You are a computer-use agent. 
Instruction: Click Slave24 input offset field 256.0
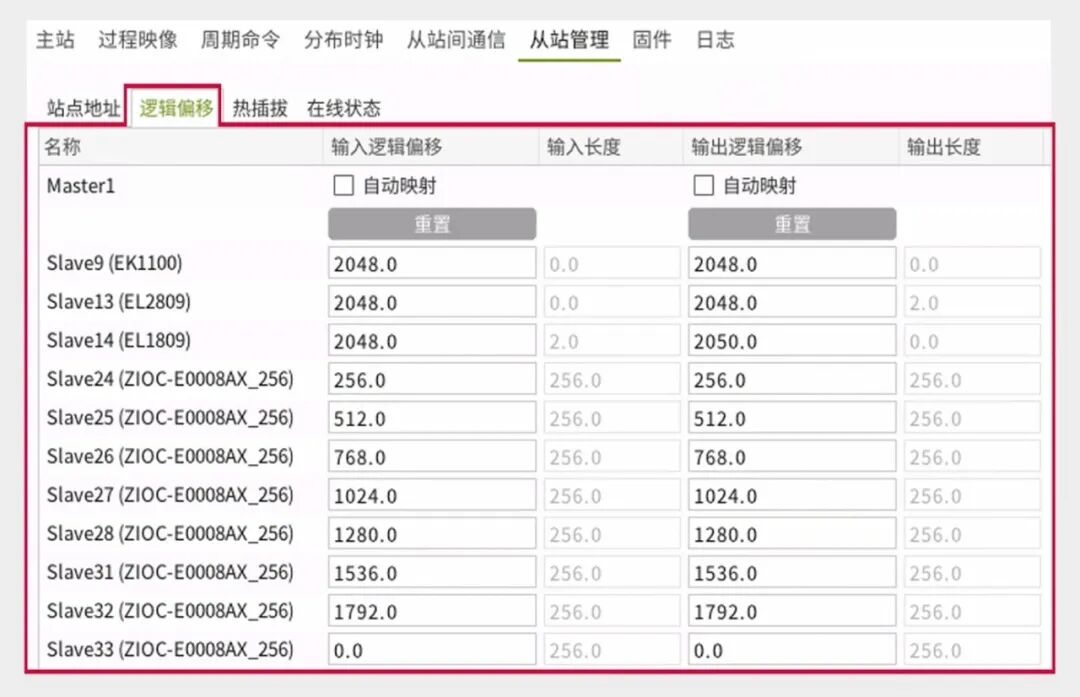pyautogui.click(x=432, y=379)
